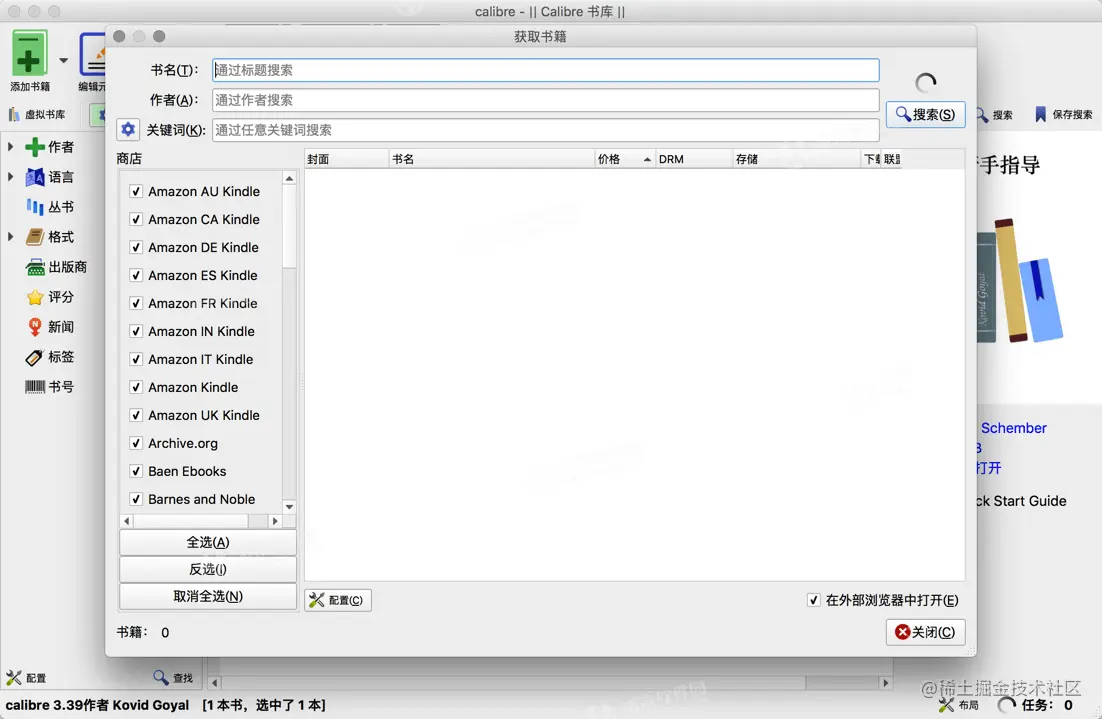This screenshot has width=1102, height=719.
Task: Uncheck Archive.org store
Action: coord(136,443)
